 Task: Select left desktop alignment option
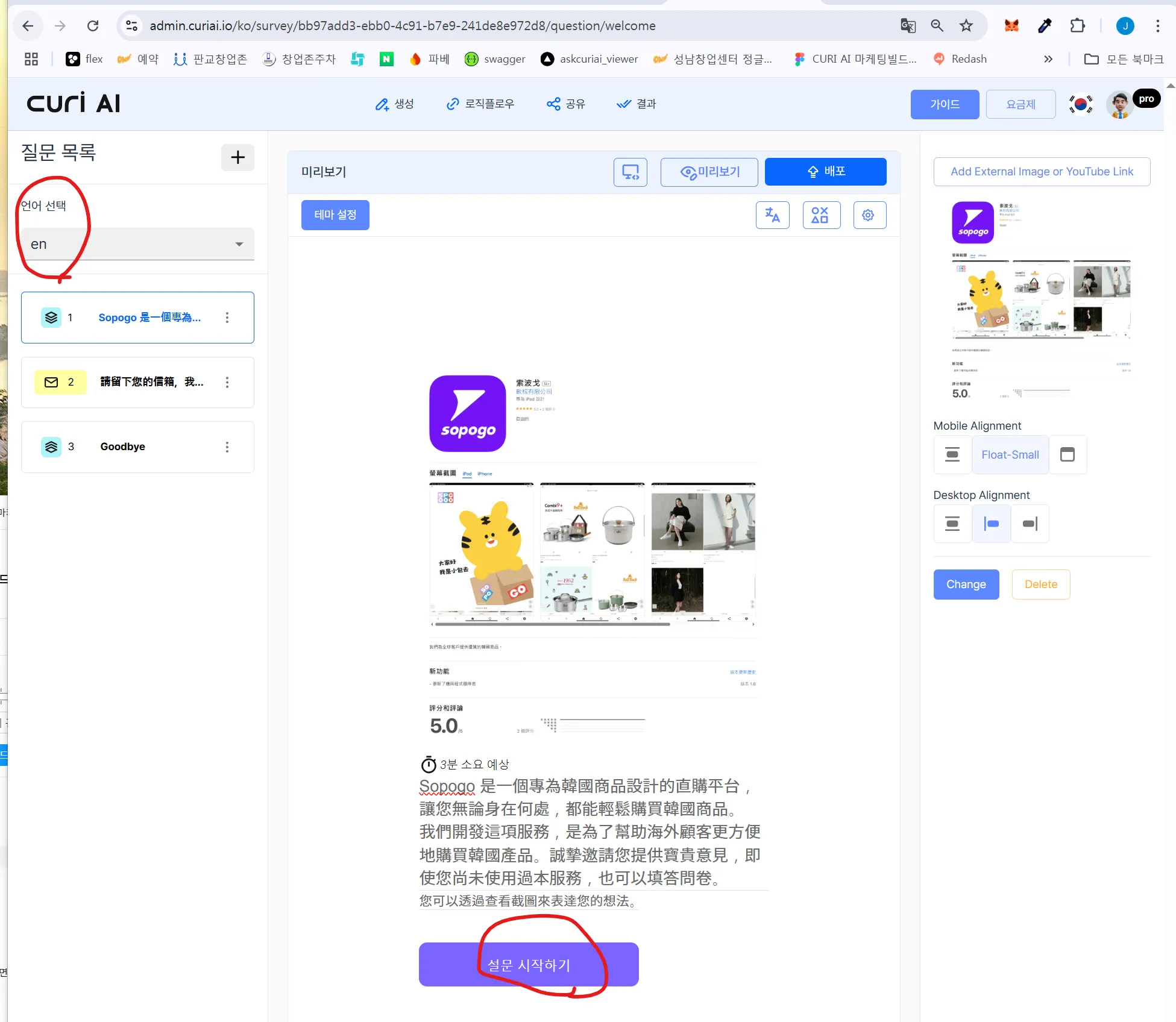tap(991, 524)
